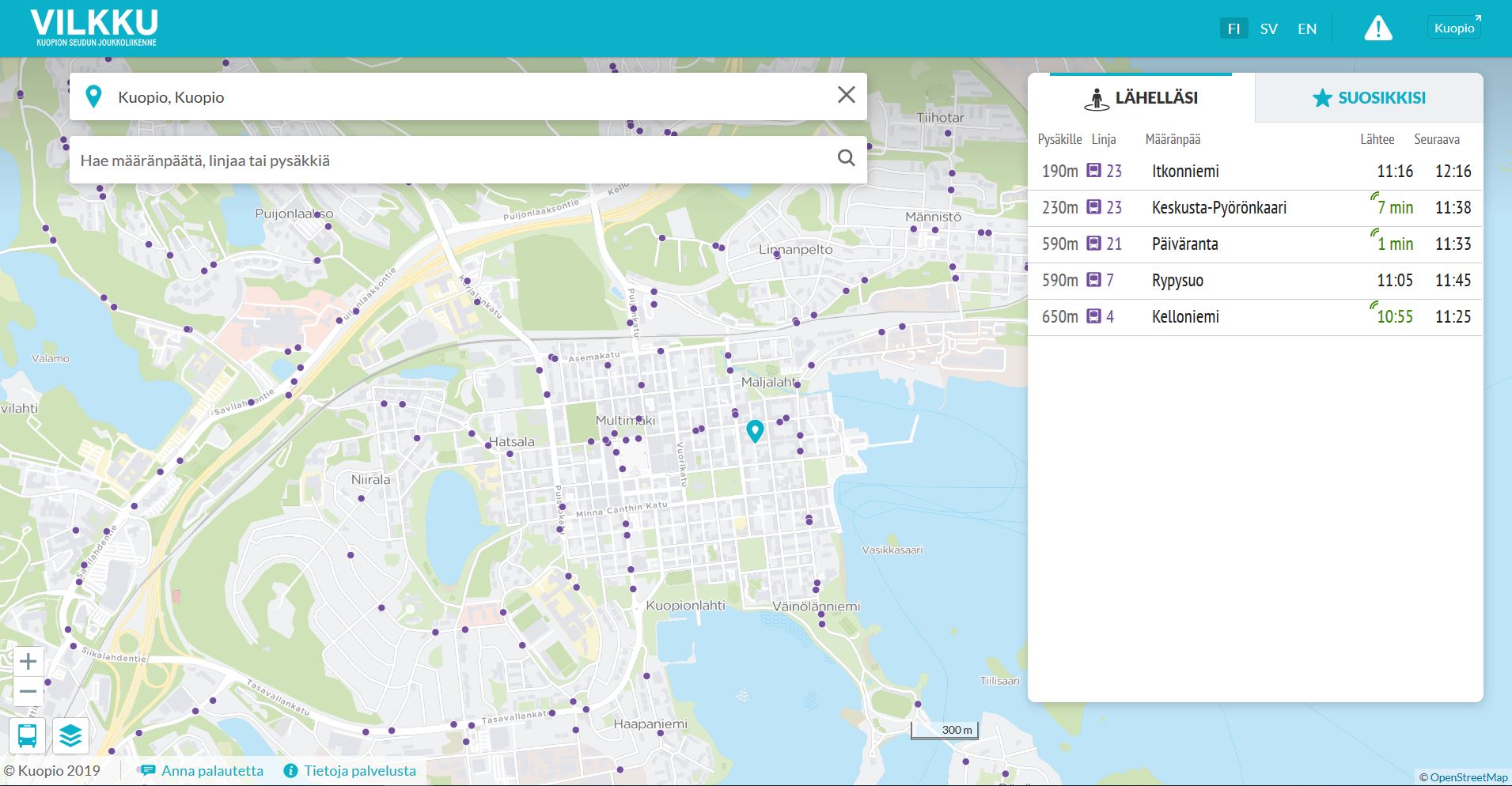Toggle the bus vehicles map button
Screen dimensions: 1512x786
coord(27,735)
